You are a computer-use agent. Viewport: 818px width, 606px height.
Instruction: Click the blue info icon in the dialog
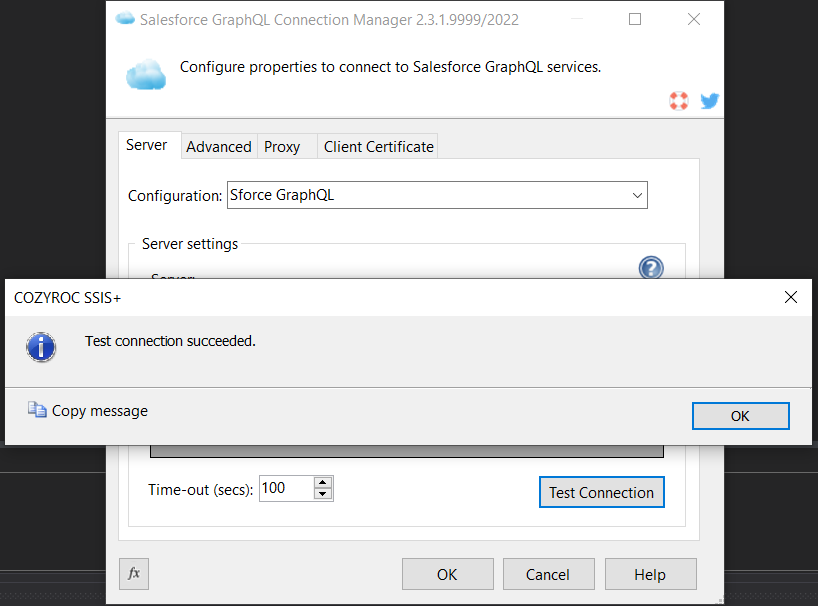(40, 346)
